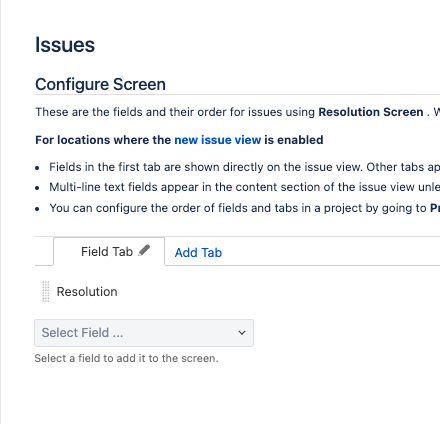The image size is (440, 424).
Task: Click the placeholder text Select Field ...
Action: (x=82, y=333)
